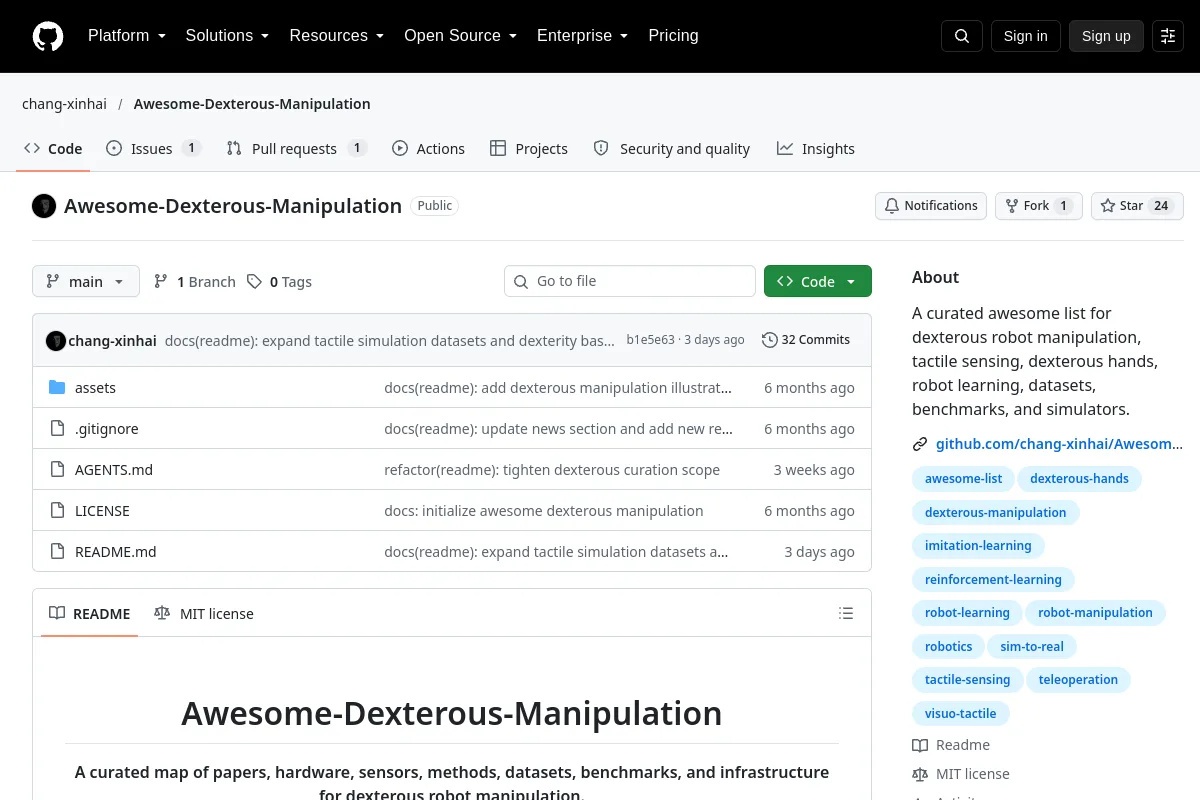The height and width of the screenshot is (800, 1200).
Task: Open the green Code dropdown button
Action: [818, 281]
